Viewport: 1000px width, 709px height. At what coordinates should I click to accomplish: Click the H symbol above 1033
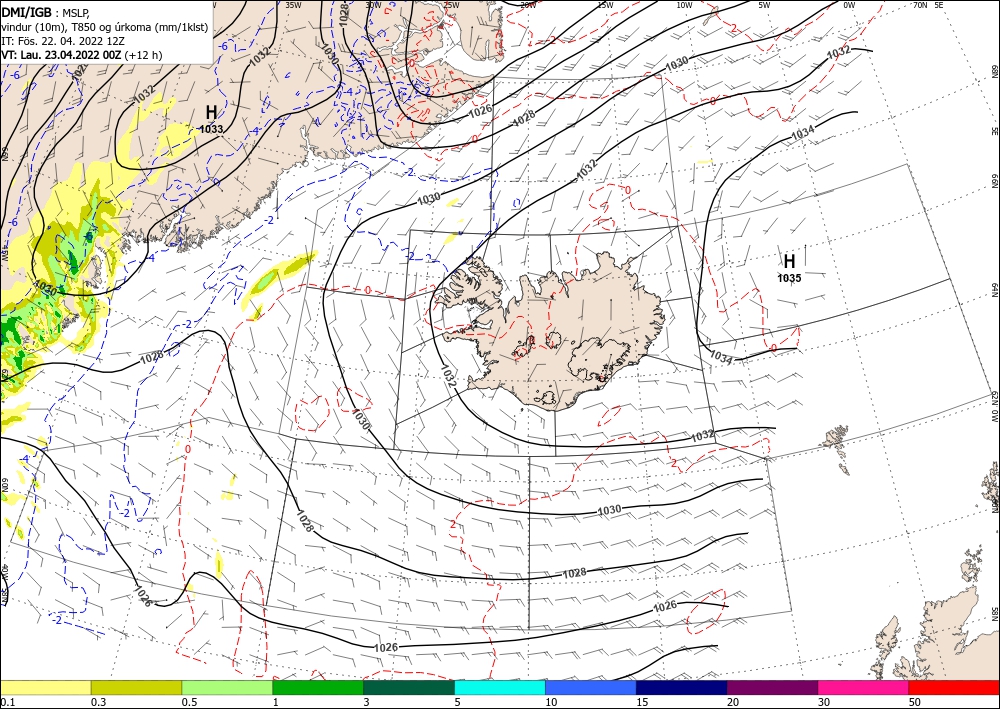tap(211, 113)
